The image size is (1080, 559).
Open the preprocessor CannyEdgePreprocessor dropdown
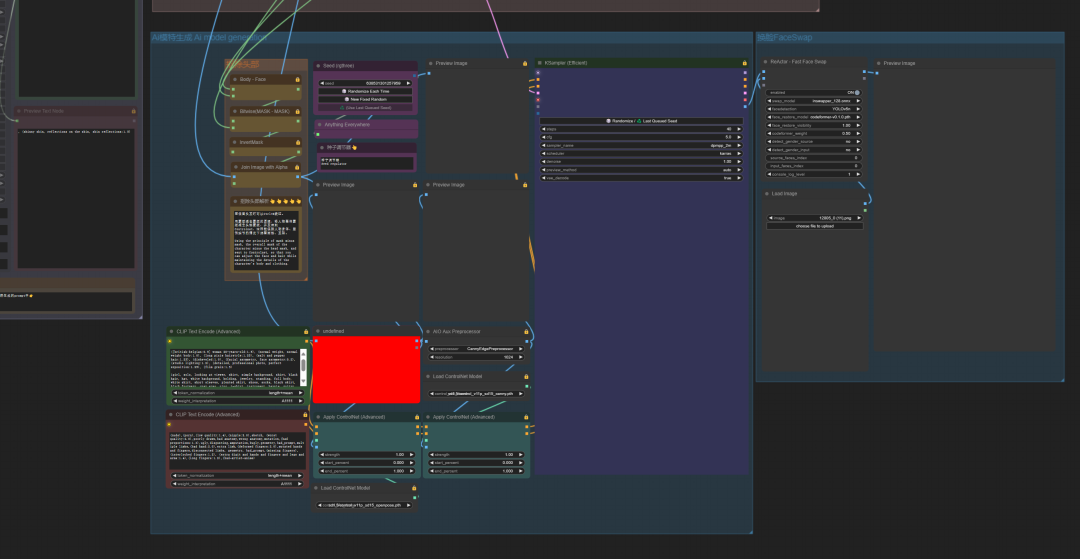point(477,349)
